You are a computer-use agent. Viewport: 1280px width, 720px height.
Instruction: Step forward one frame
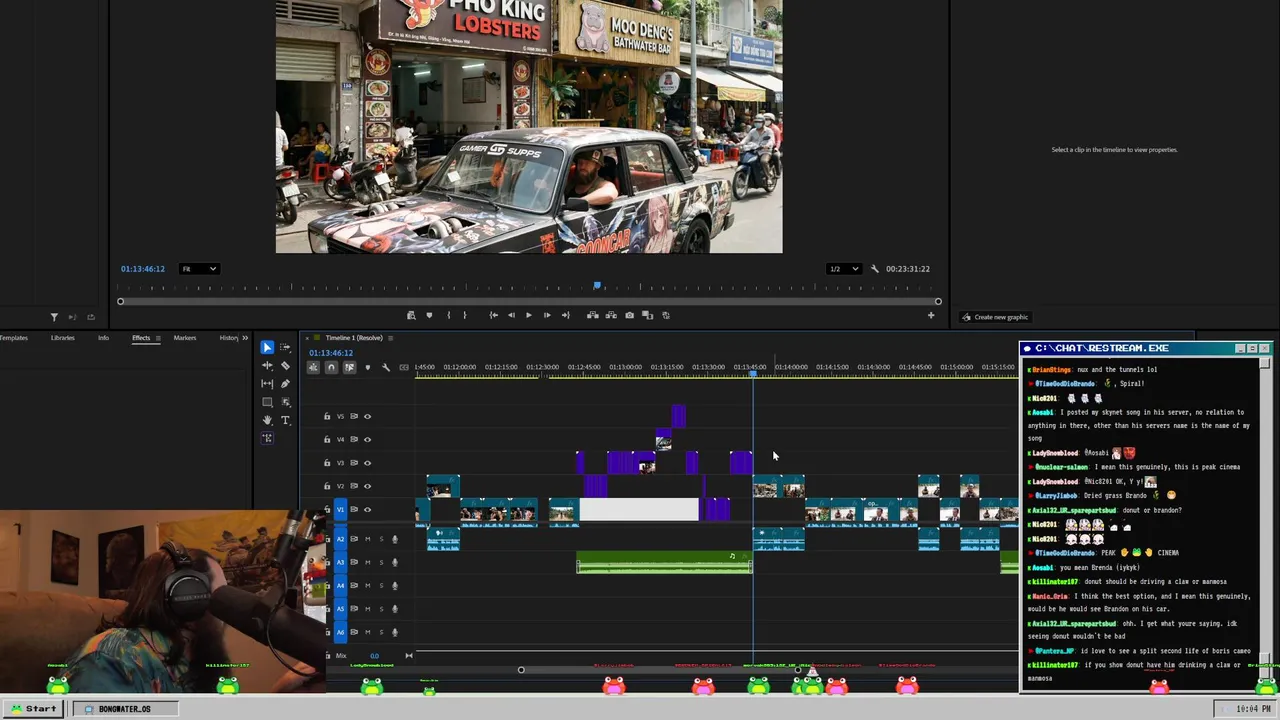point(546,315)
